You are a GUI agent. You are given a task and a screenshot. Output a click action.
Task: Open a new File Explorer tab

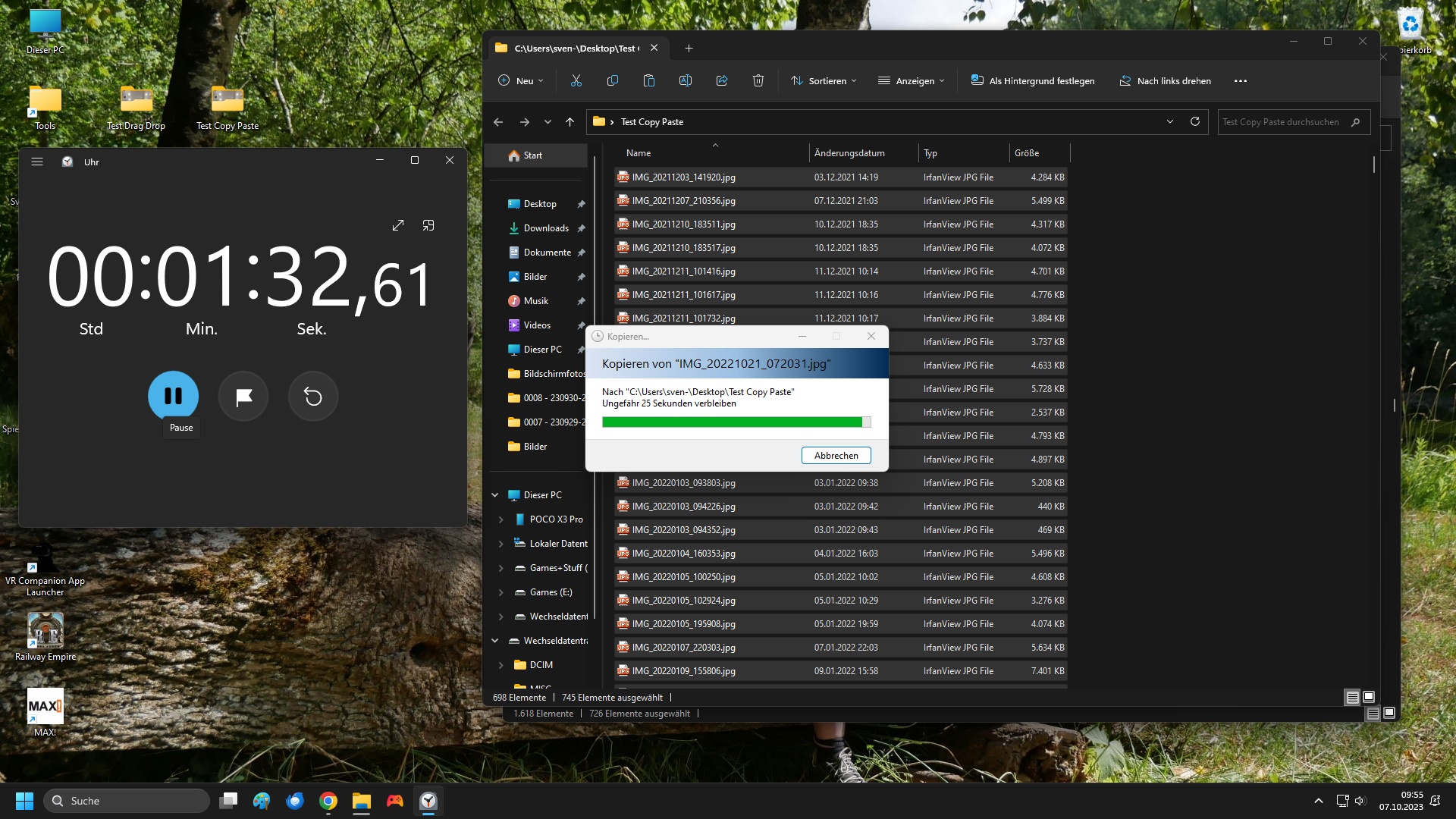pyautogui.click(x=689, y=48)
